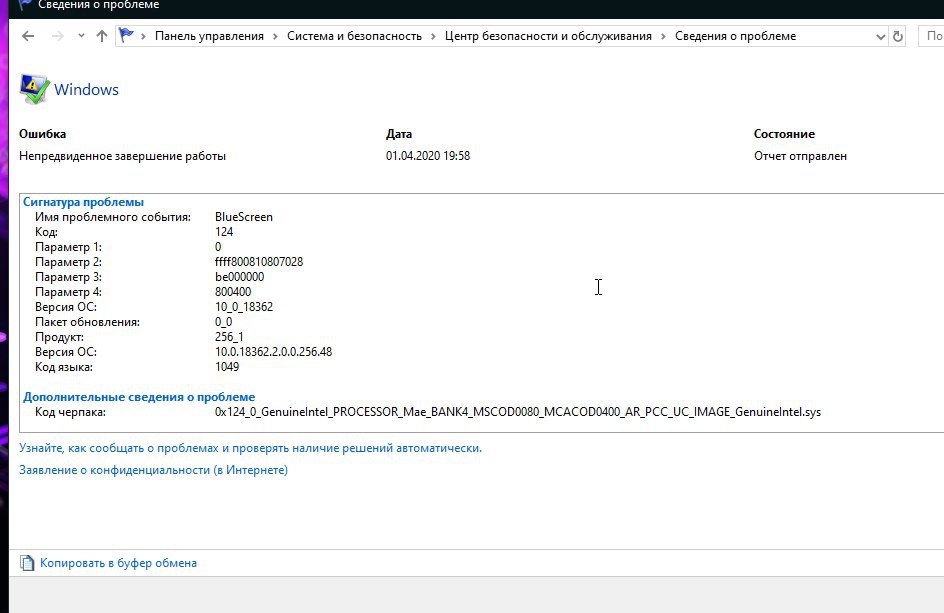Viewport: 944px width, 613px height.
Task: Open Центр безопасности и обслуживания breadcrumb
Action: pos(548,36)
